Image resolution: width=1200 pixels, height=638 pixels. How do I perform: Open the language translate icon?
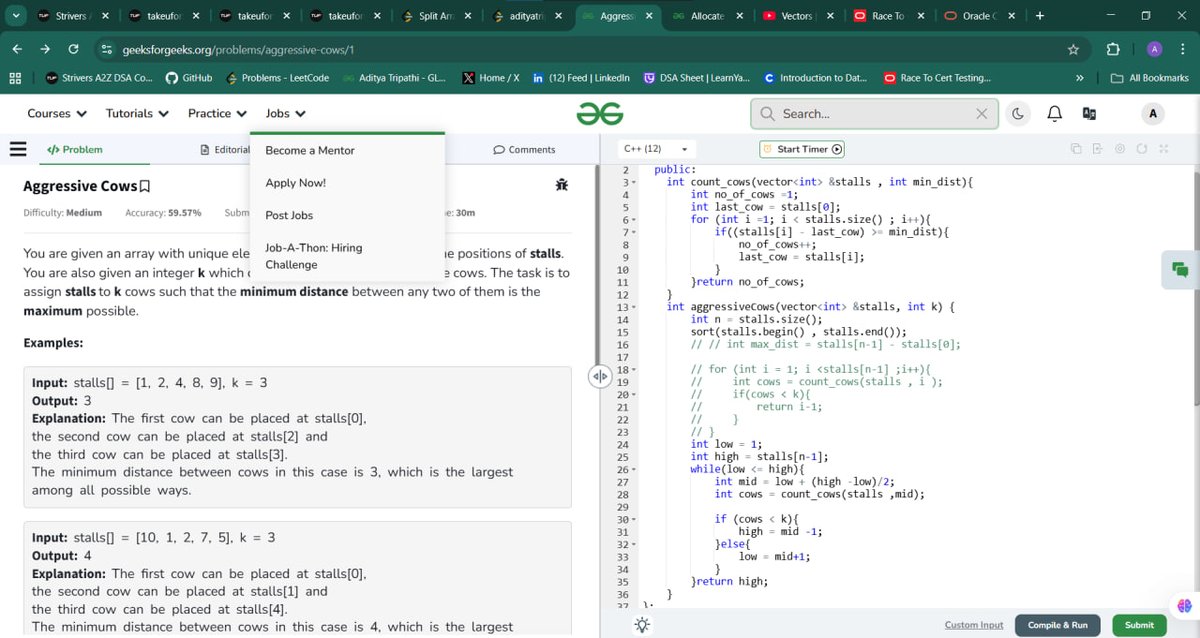tap(1090, 114)
